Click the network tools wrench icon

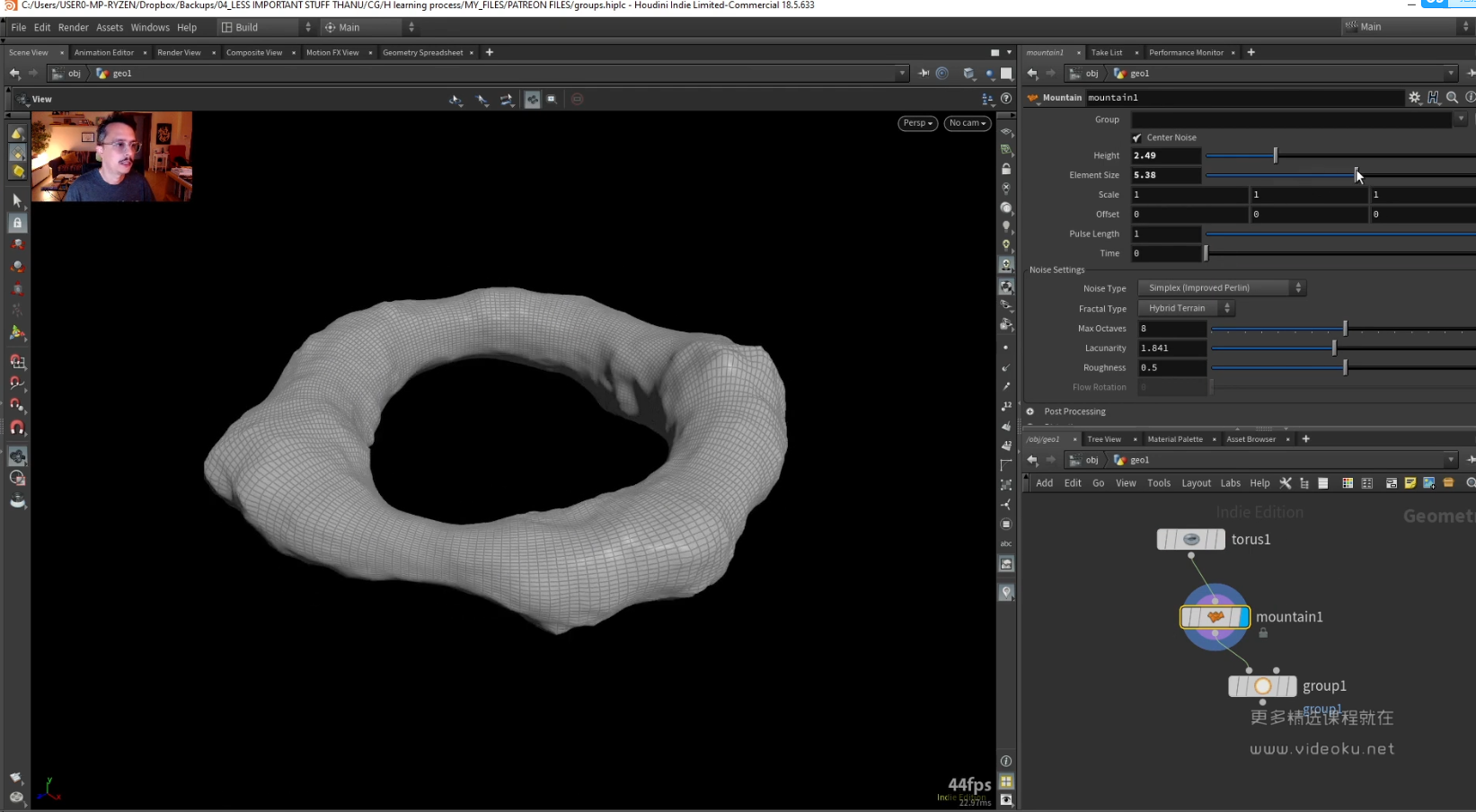[1286, 483]
